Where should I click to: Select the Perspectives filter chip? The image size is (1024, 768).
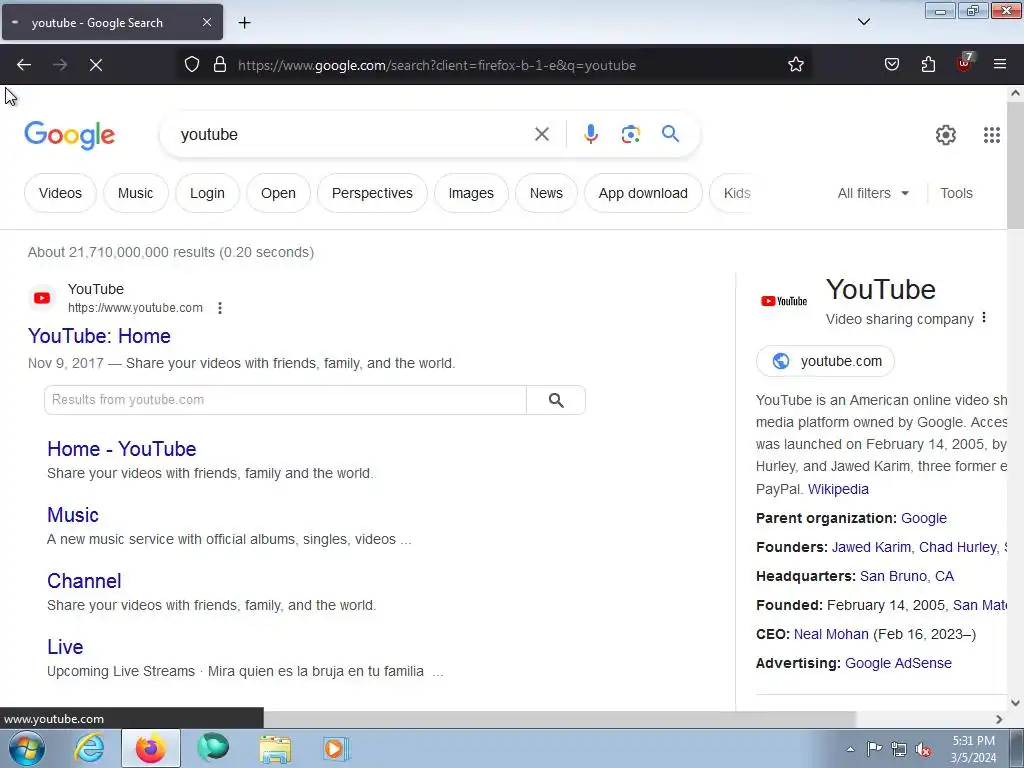(372, 193)
